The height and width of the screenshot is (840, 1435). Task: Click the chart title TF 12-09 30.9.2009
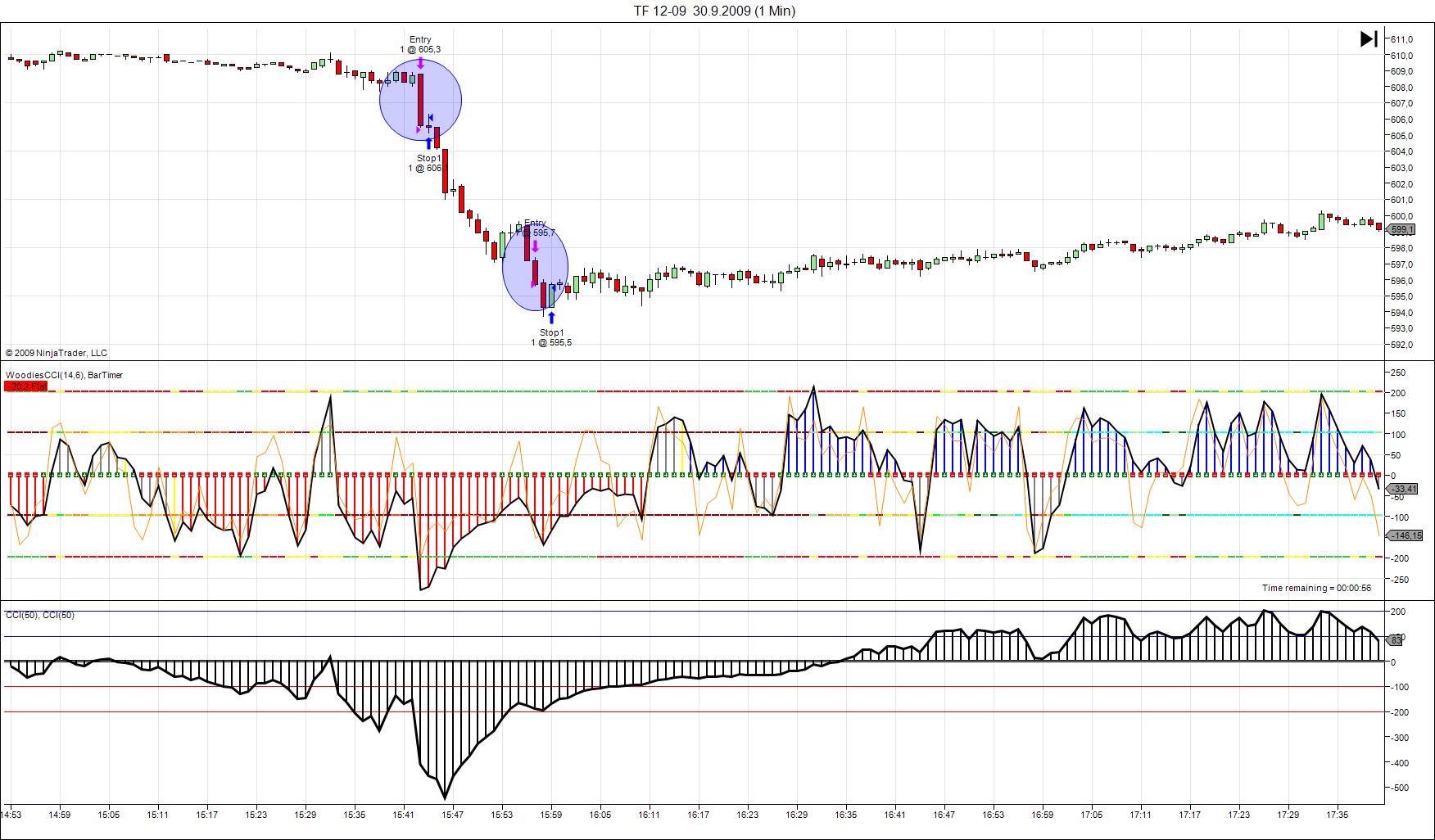[x=713, y=11]
